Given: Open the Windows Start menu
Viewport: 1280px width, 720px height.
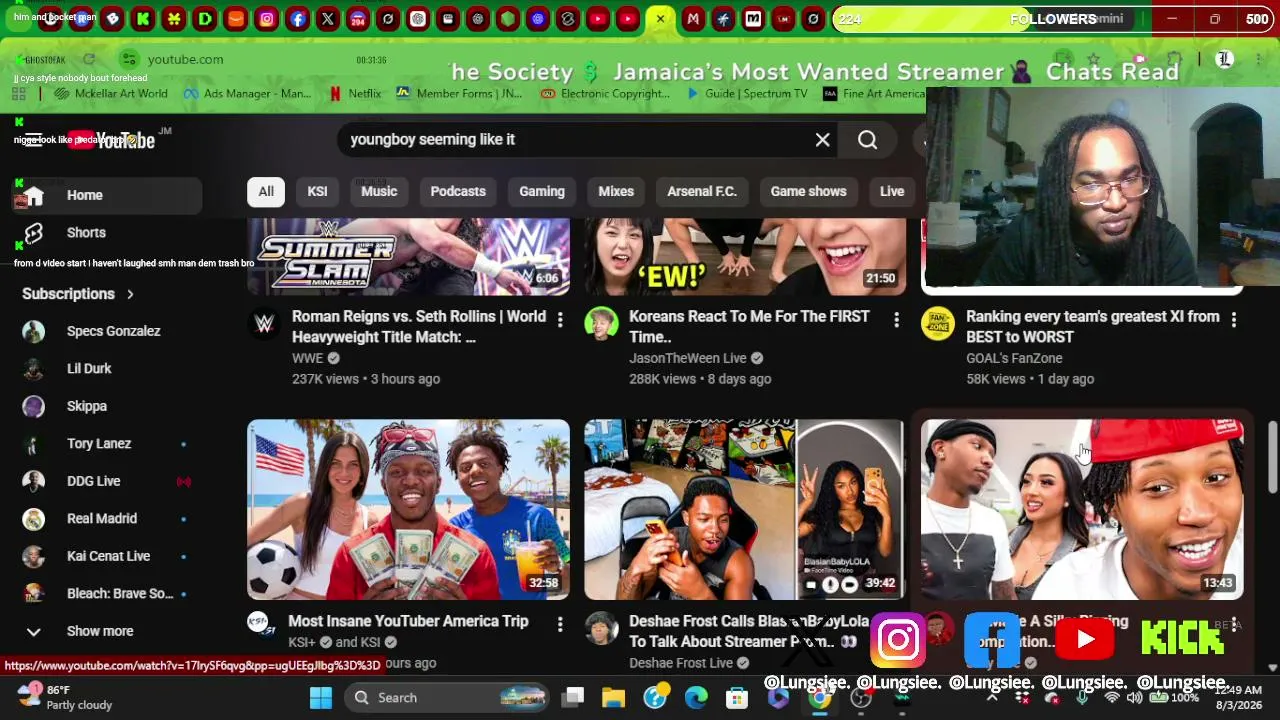Looking at the screenshot, I should pyautogui.click(x=321, y=698).
